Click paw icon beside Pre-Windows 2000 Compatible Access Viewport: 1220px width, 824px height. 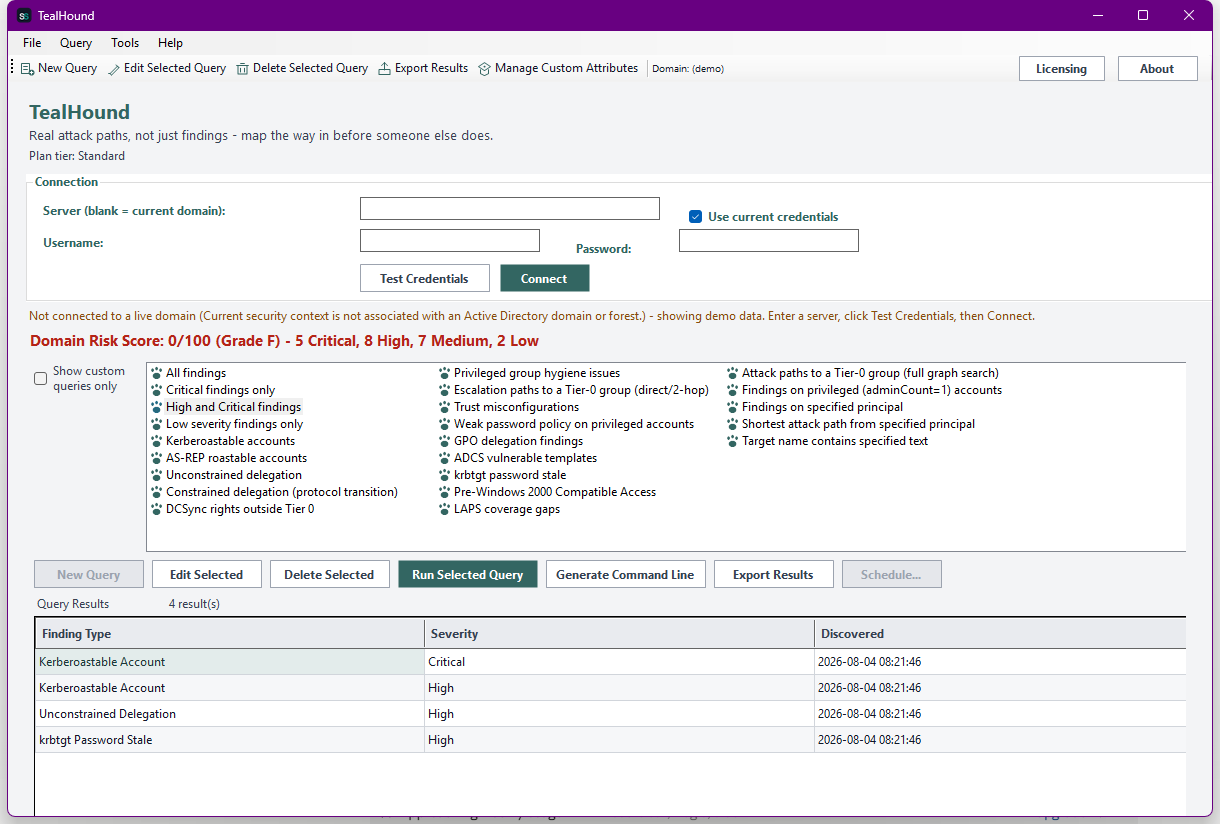[x=445, y=492]
